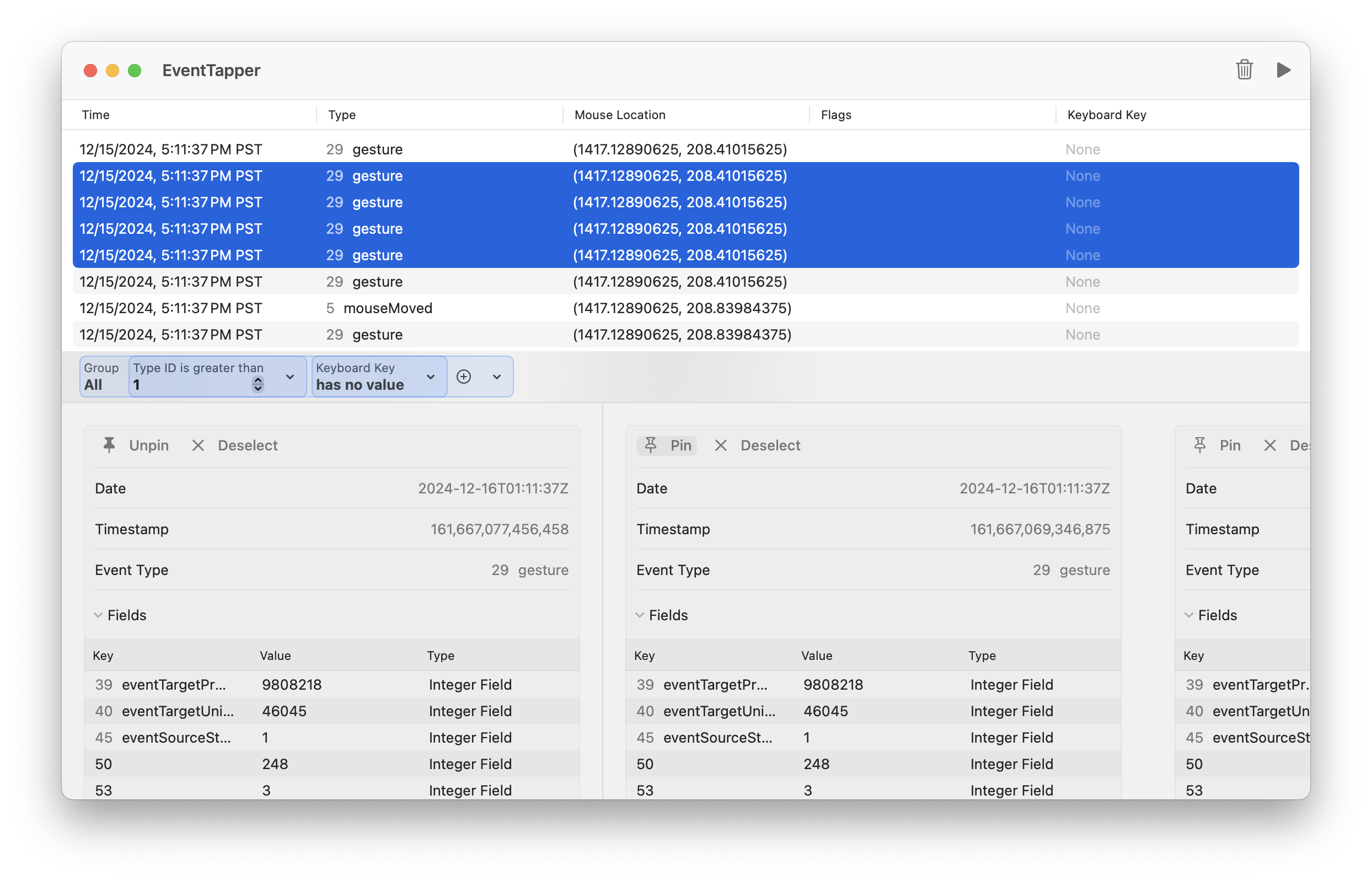Viewport: 1372px width, 881px height.
Task: Open the dropdown next to the add filter button
Action: pyautogui.click(x=497, y=377)
